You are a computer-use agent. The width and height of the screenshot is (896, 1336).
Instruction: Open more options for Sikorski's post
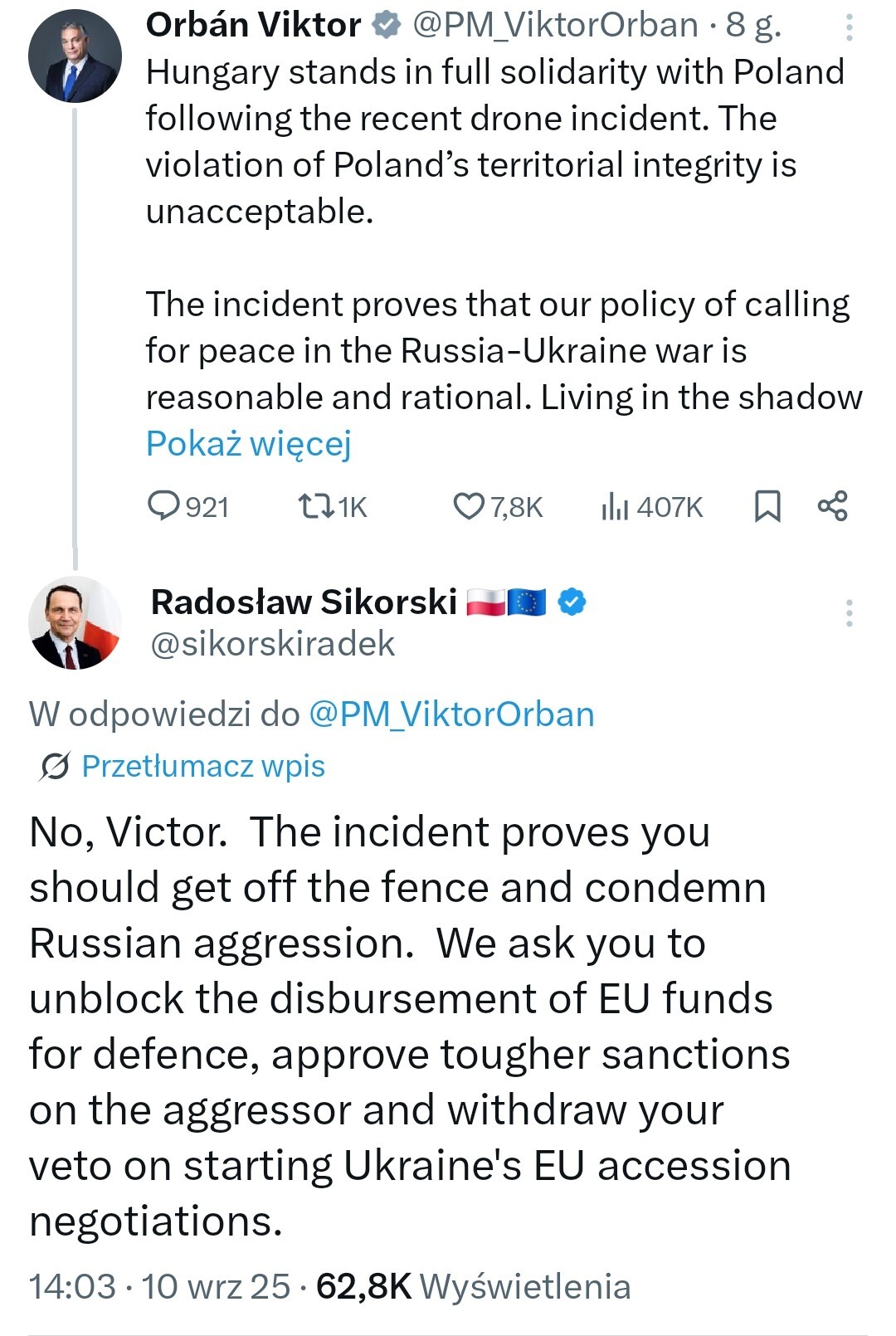click(x=850, y=613)
